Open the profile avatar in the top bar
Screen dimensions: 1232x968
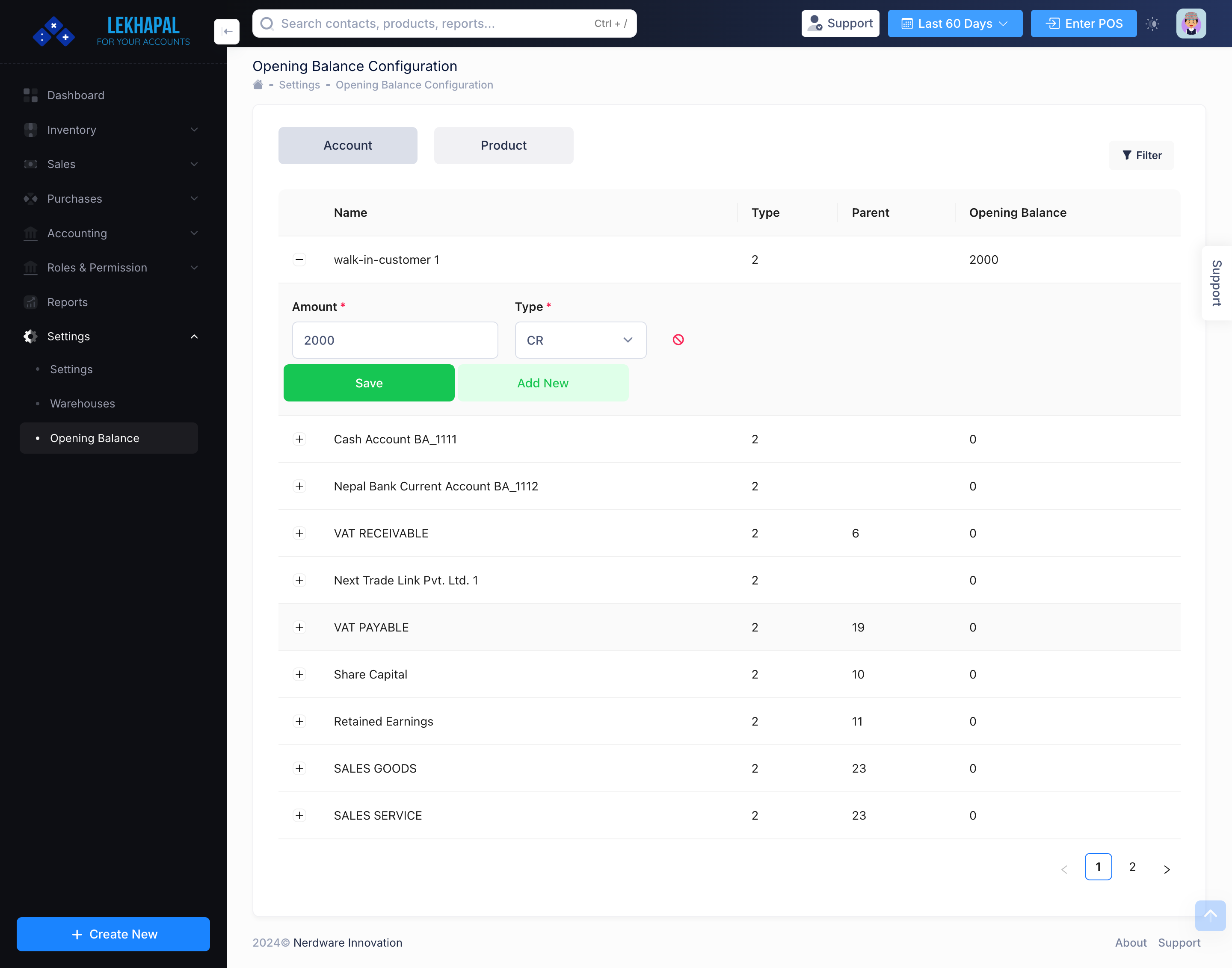click(1191, 23)
